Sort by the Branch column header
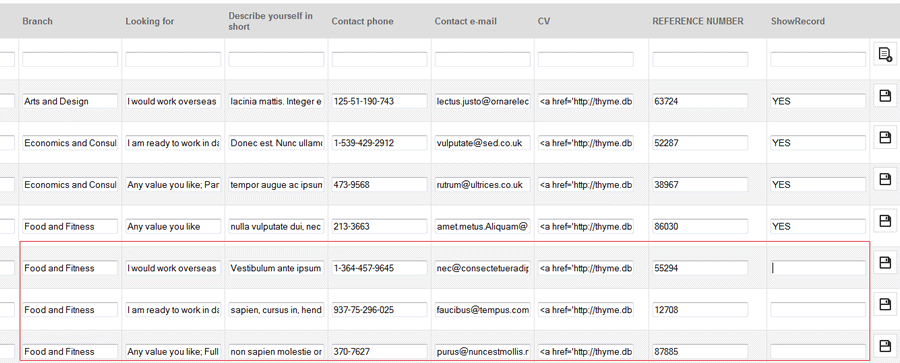Viewport: 900px width, 363px height. [37, 21]
